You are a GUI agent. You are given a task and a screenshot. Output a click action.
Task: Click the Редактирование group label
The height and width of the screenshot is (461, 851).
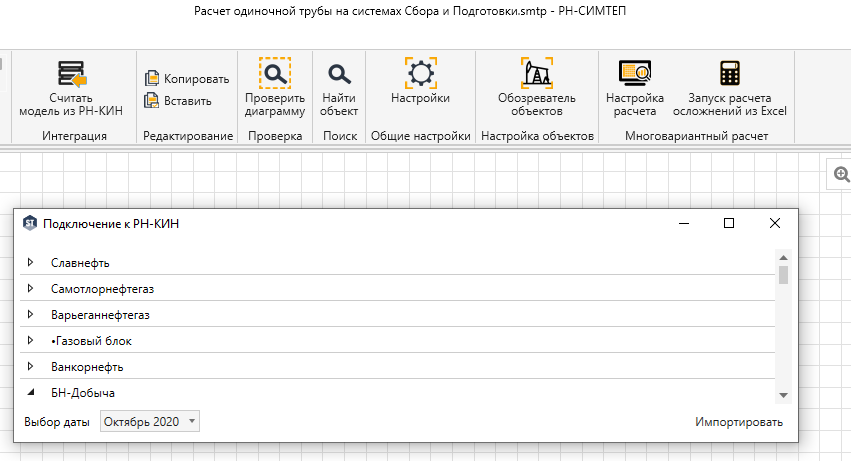pos(188,136)
